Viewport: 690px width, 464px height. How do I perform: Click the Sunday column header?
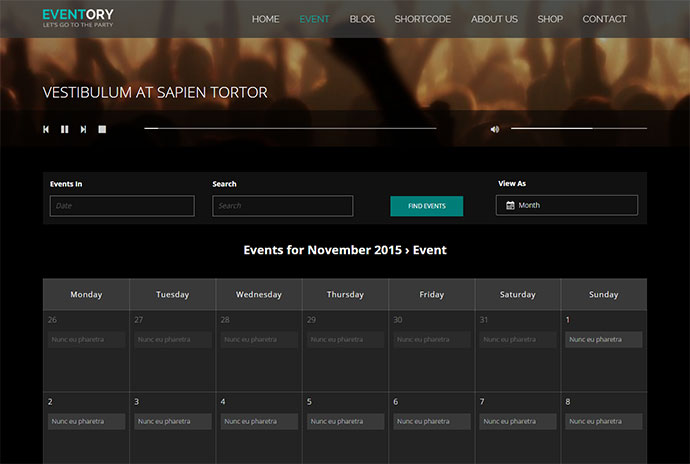(604, 294)
